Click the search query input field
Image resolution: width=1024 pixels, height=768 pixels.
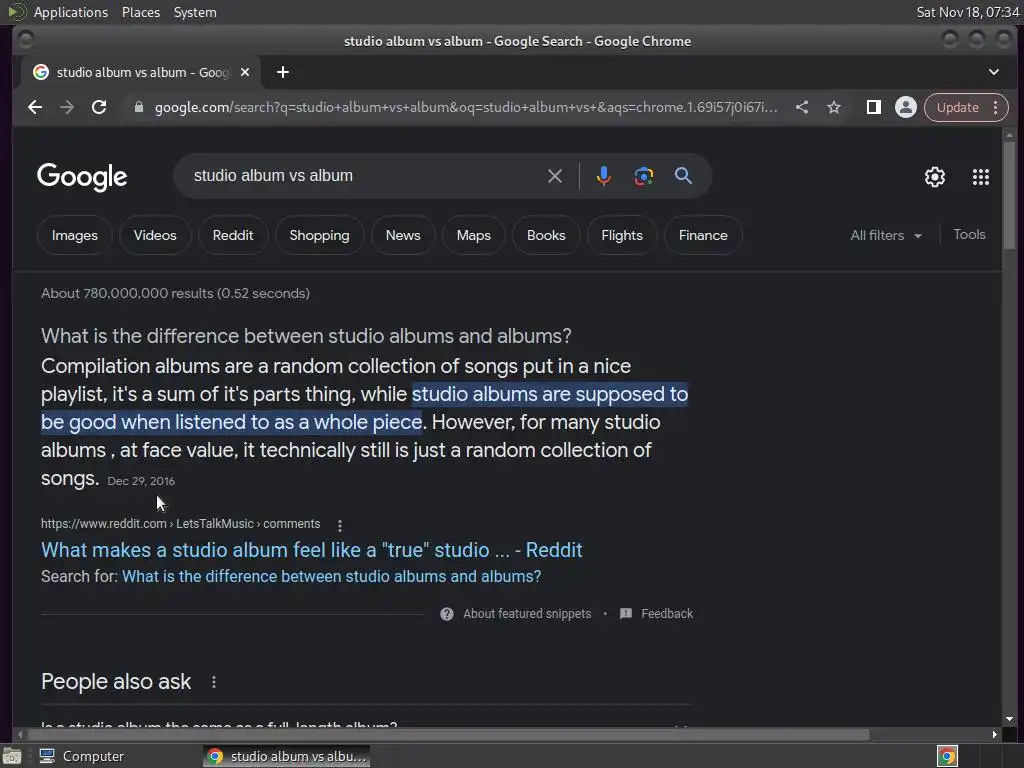362,176
